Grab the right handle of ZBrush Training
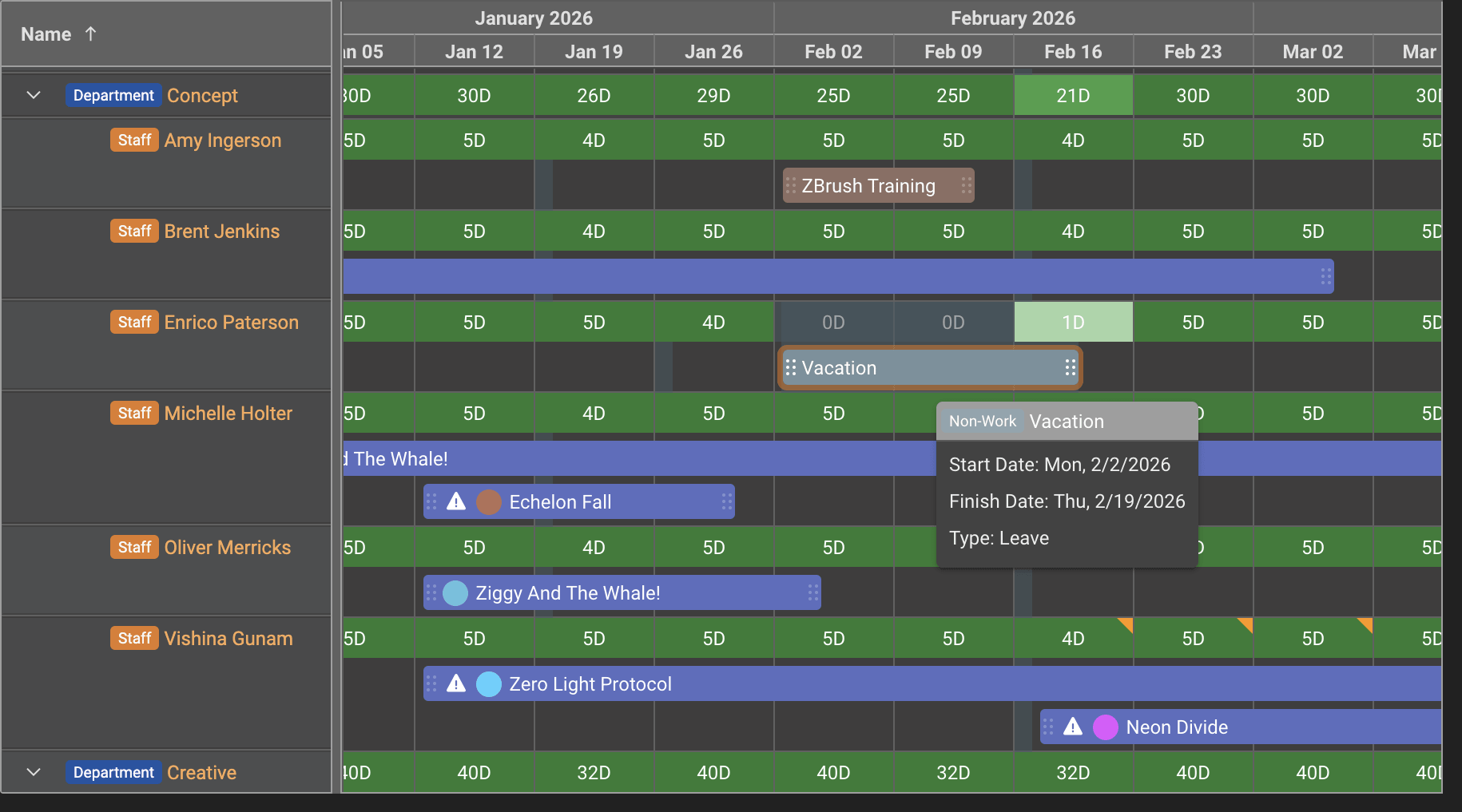The height and width of the screenshot is (812, 1462). (967, 185)
